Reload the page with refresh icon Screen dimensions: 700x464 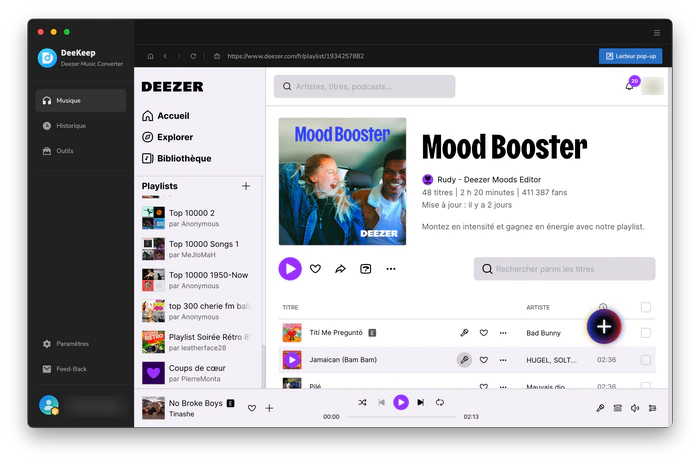[x=193, y=56]
